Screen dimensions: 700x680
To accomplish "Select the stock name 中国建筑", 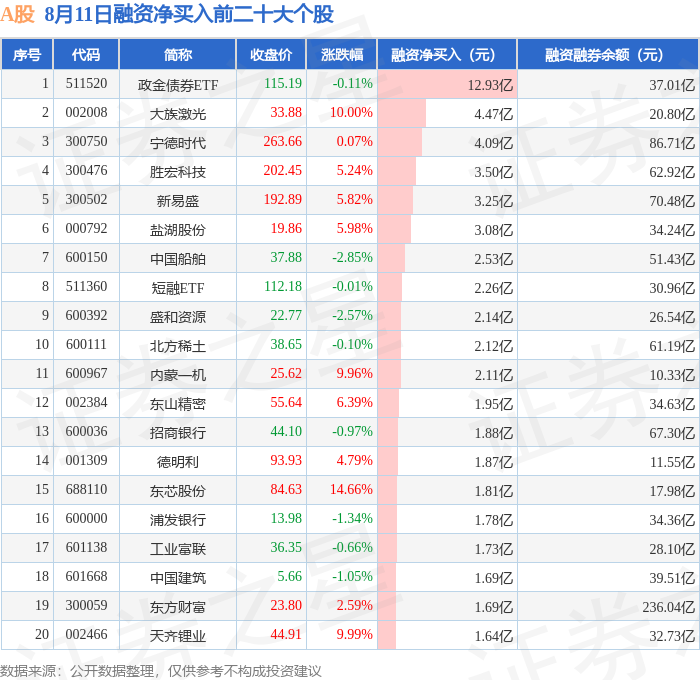I will pos(178,578).
